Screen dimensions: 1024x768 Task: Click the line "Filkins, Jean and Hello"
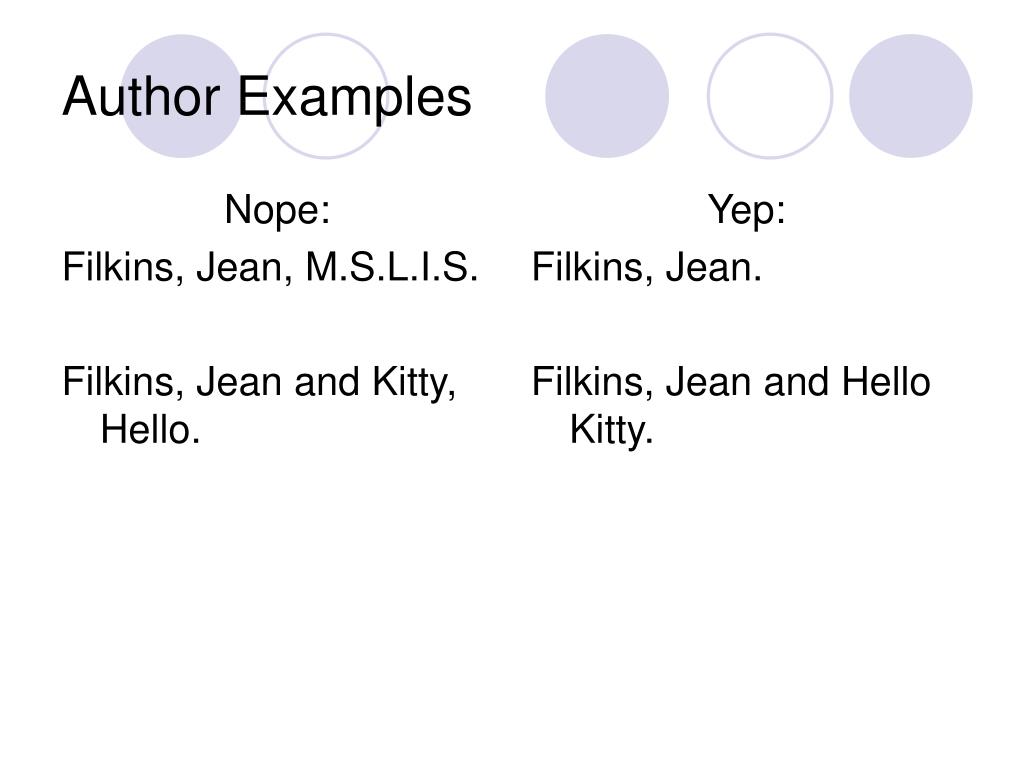click(x=731, y=381)
